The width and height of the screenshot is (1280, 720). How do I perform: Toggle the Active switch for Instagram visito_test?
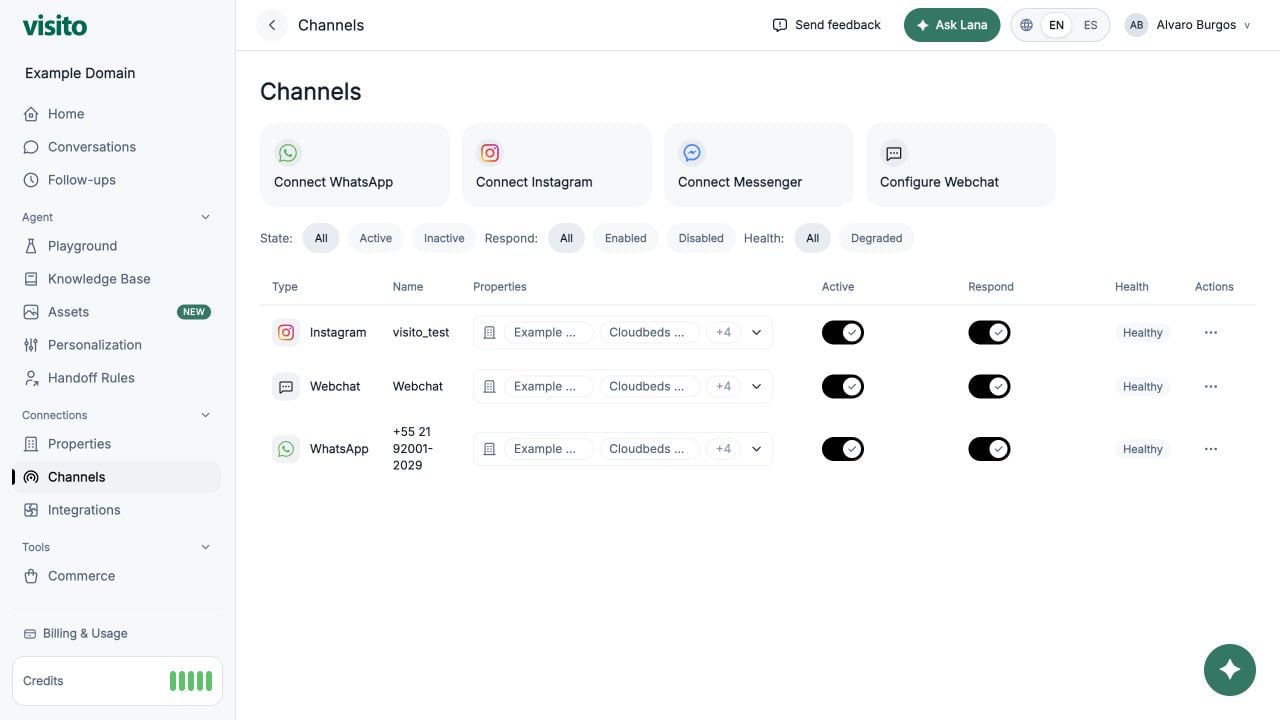[843, 332]
